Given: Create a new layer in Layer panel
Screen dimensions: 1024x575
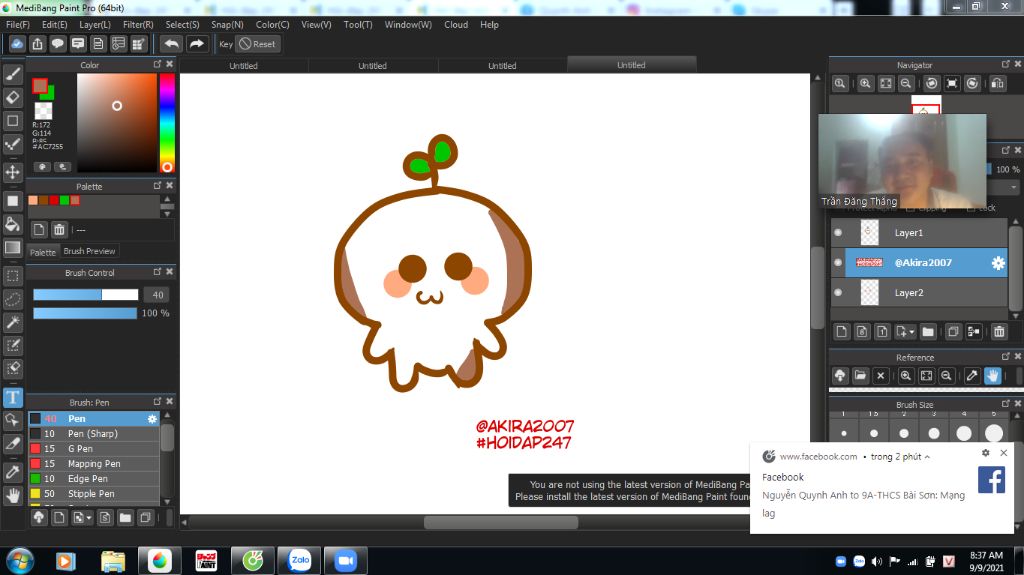Looking at the screenshot, I should click(842, 332).
